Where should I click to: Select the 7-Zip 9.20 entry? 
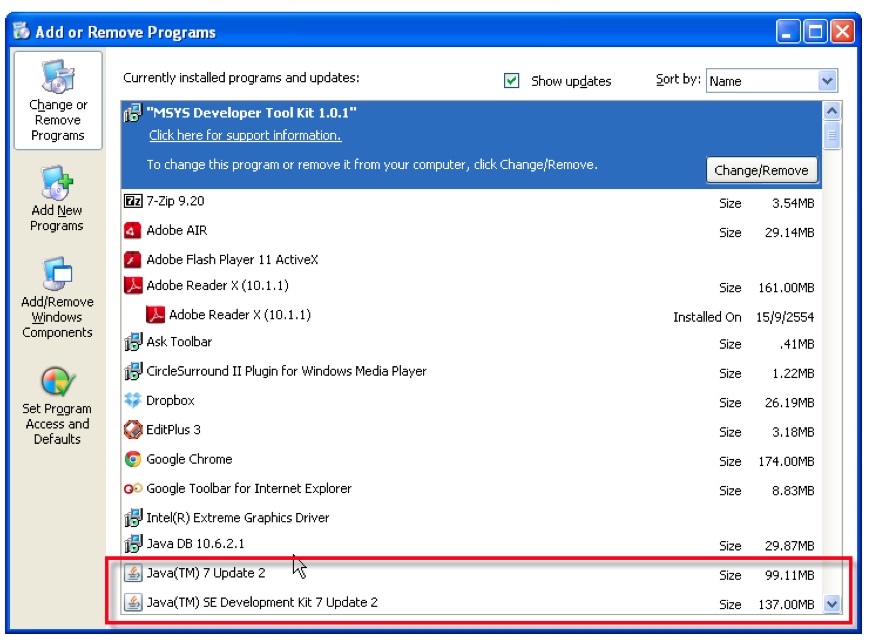471,201
